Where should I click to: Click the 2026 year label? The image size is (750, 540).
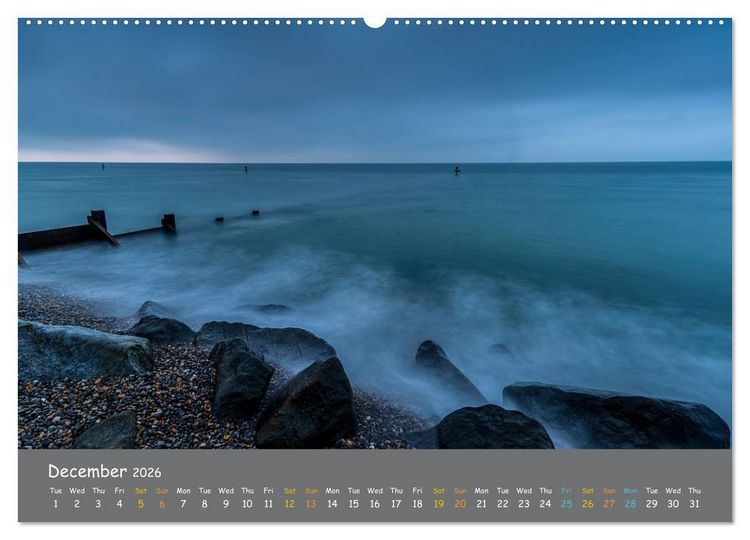pyautogui.click(x=147, y=473)
